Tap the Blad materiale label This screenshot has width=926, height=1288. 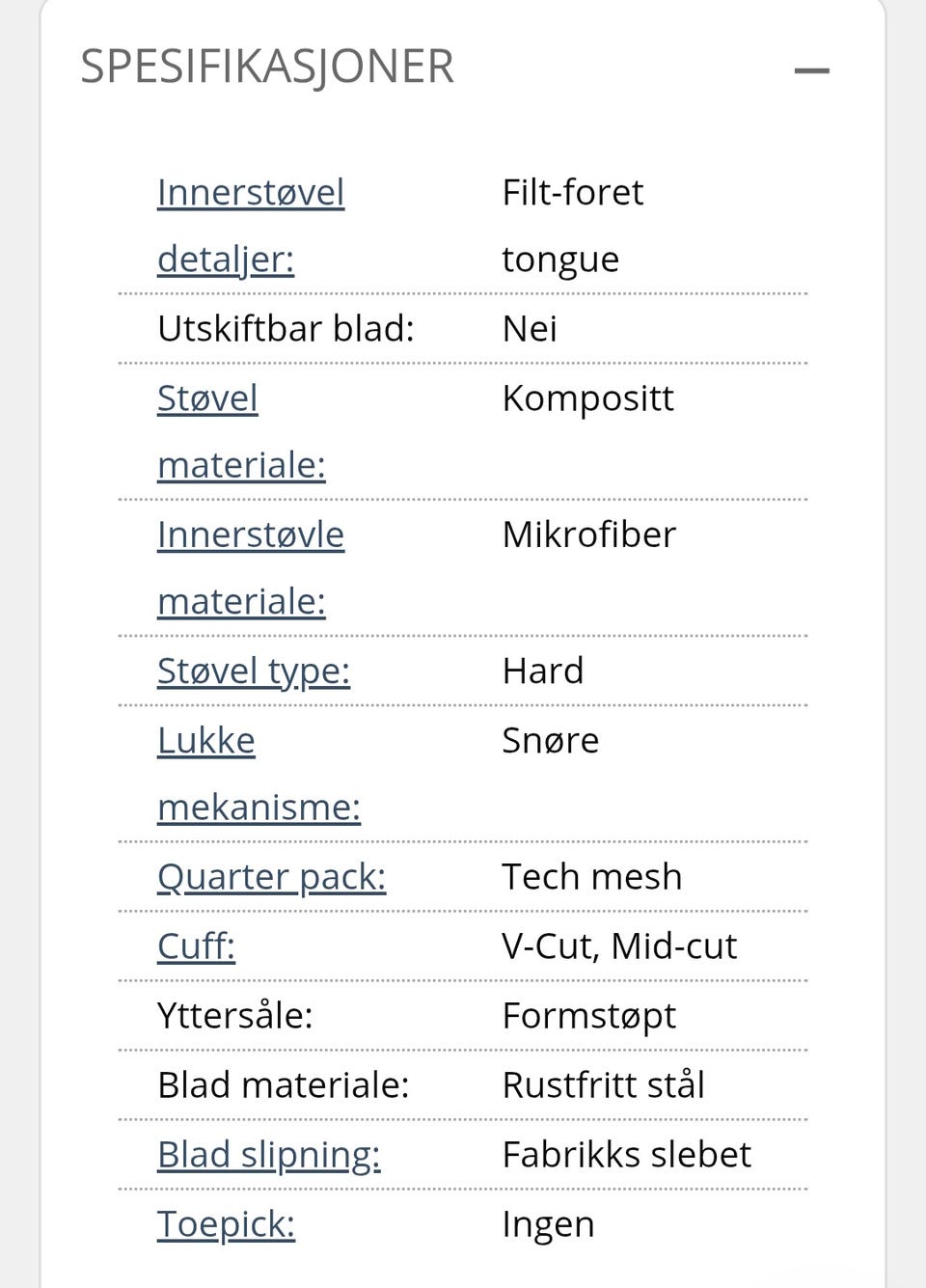click(x=283, y=1084)
